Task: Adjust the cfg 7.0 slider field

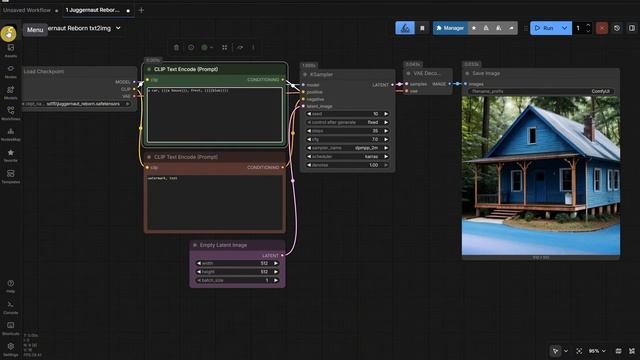Action: tap(347, 140)
